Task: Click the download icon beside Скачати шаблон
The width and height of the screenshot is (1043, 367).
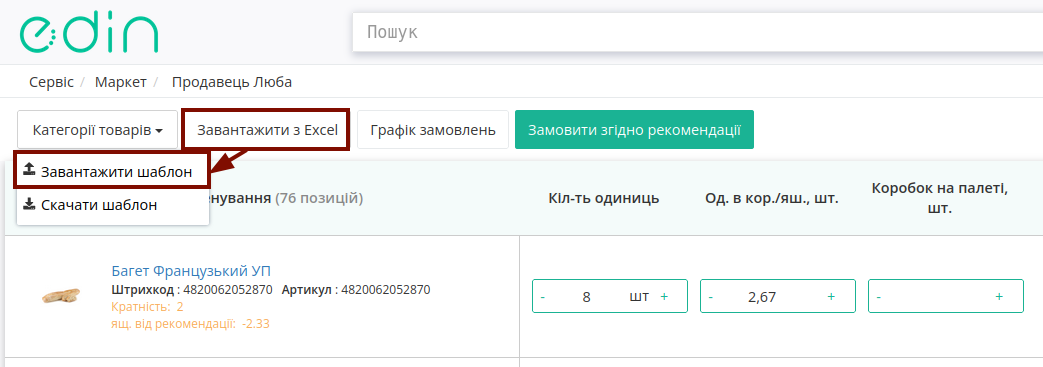Action: (29, 204)
